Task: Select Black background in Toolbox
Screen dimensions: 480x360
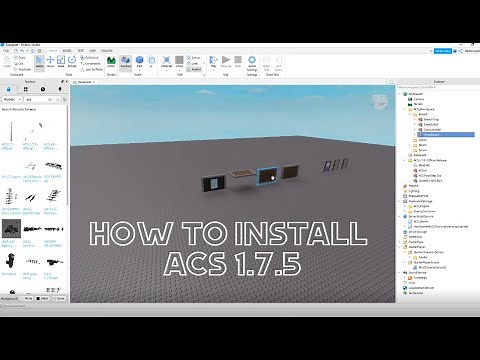Action: click(x=42, y=298)
